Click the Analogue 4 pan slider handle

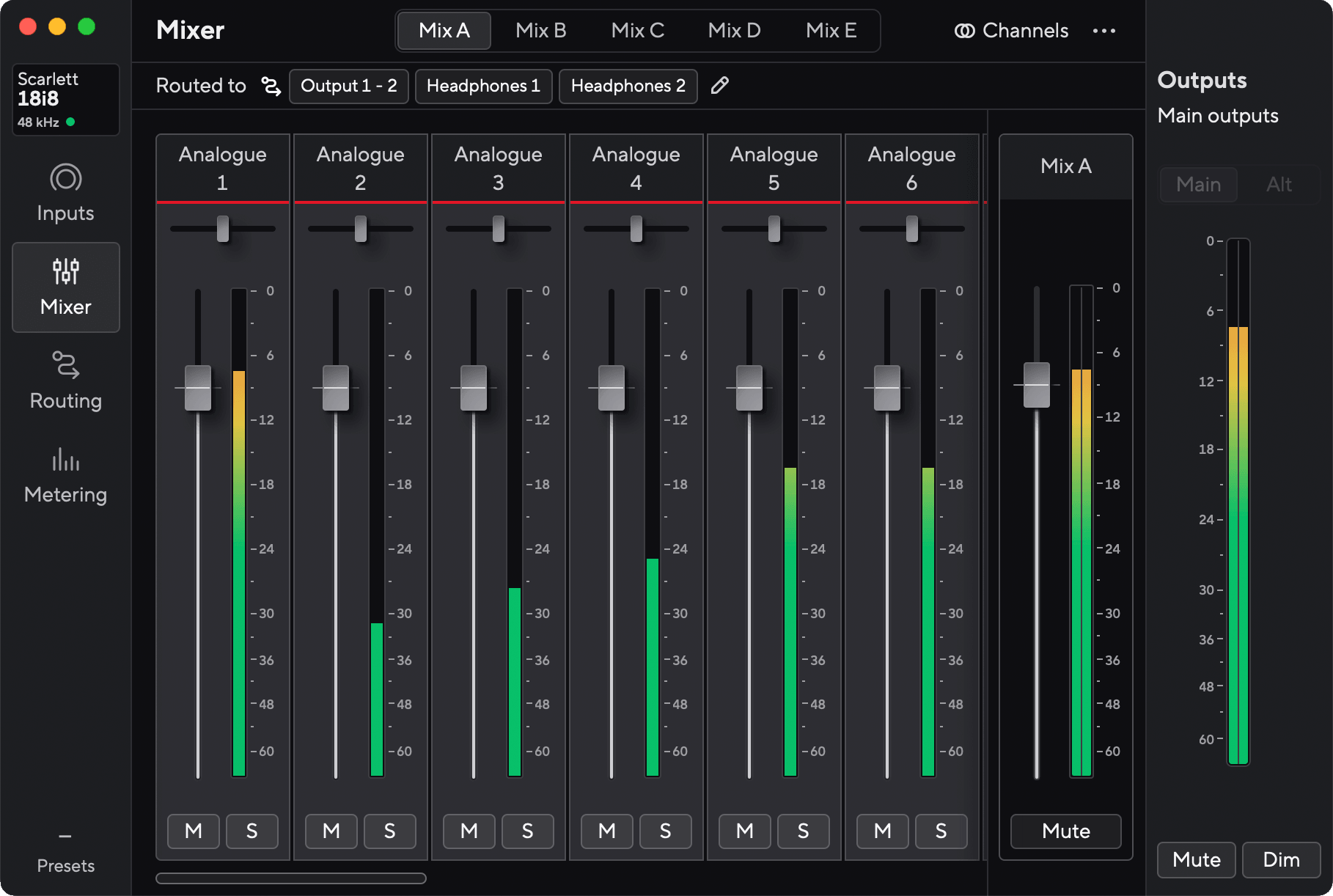point(636,229)
